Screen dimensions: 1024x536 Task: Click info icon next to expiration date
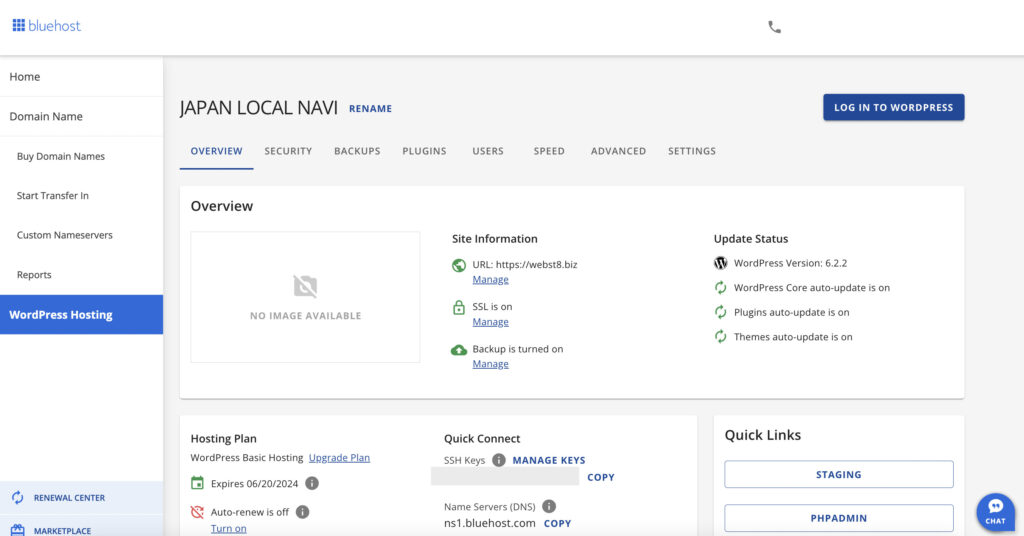312,483
